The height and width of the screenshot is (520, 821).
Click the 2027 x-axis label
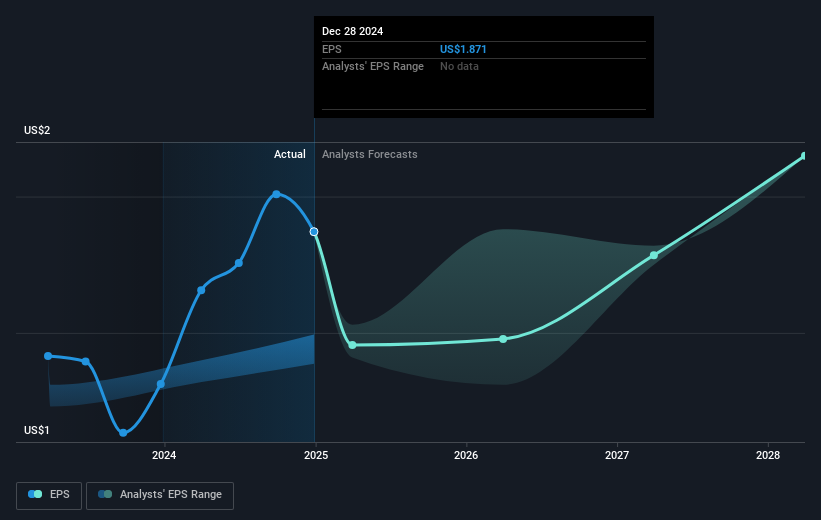pyautogui.click(x=617, y=455)
